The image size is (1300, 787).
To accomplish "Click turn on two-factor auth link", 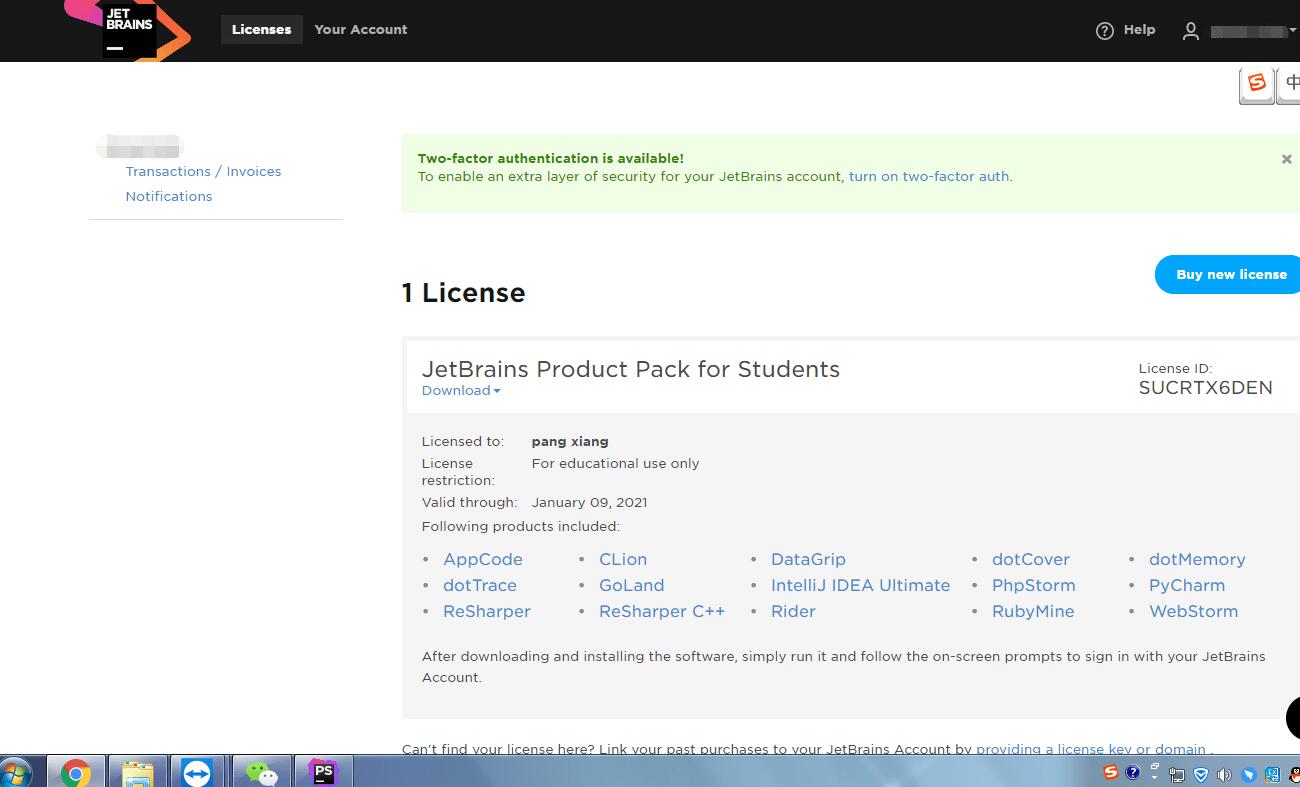I will tap(928, 177).
